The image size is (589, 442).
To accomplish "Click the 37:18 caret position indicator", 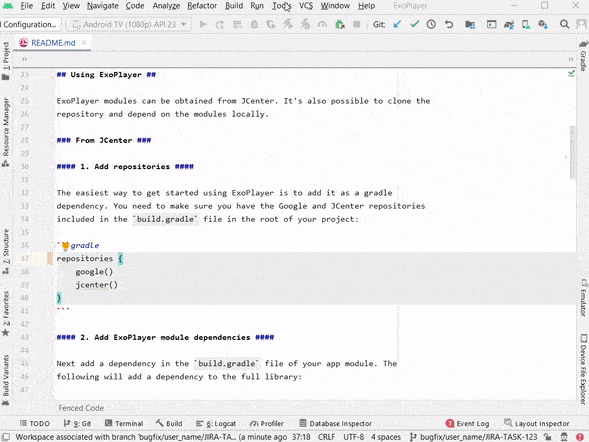I will [x=301, y=437].
